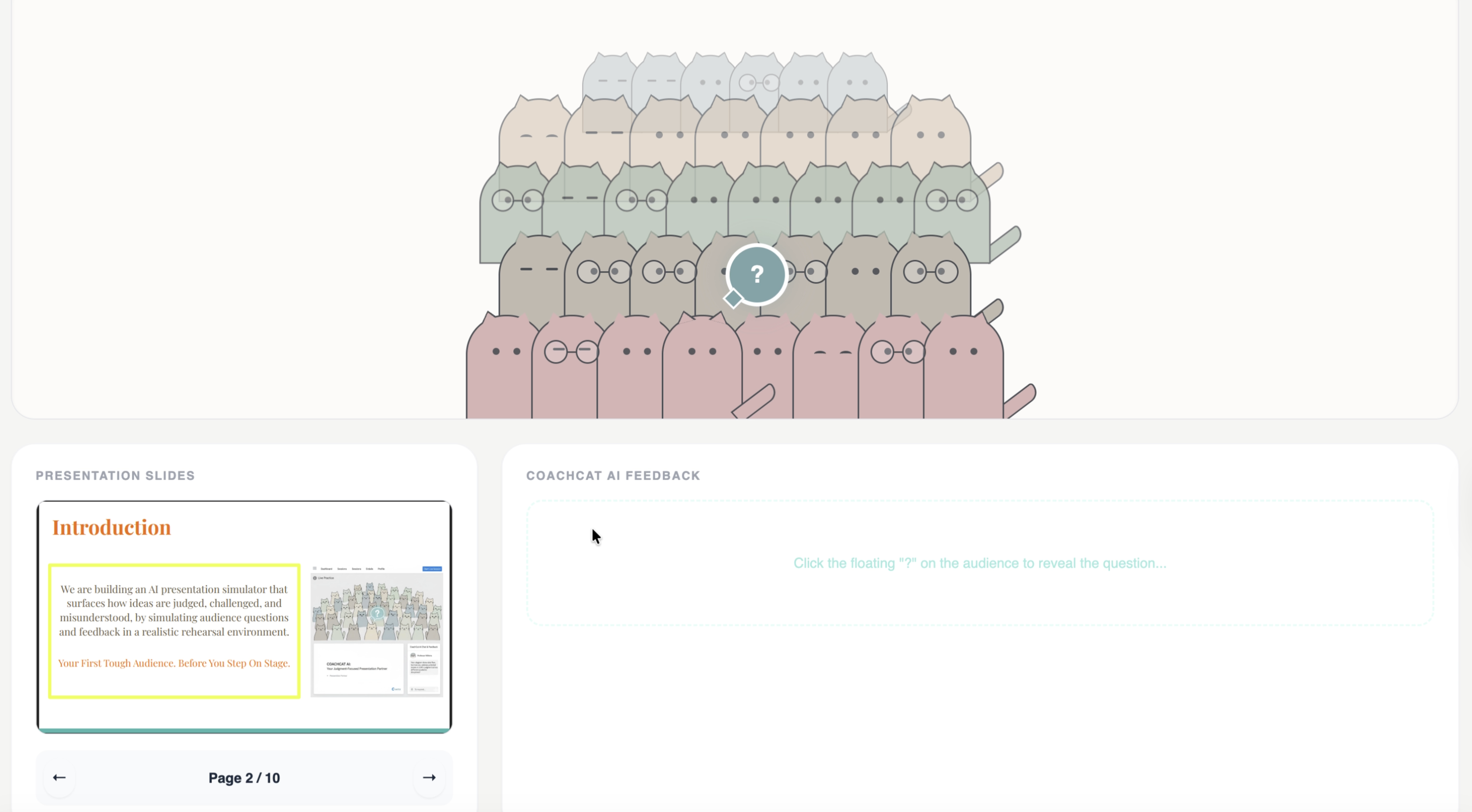Click the front-row pink cat with closed arc eyes
Image resolution: width=1472 pixels, height=812 pixels.
828,366
